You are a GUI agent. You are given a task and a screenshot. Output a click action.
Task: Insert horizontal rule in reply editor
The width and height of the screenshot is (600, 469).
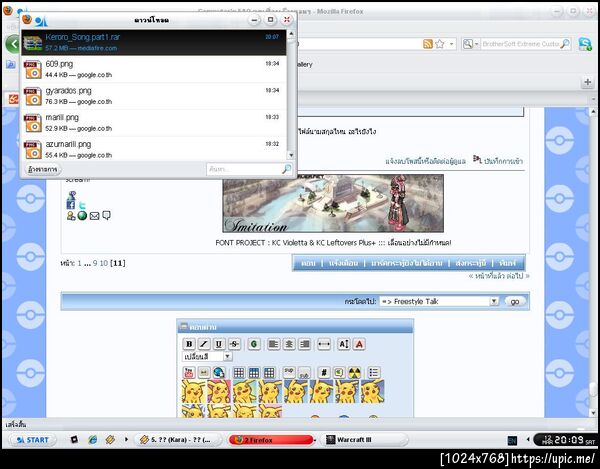click(x=324, y=344)
